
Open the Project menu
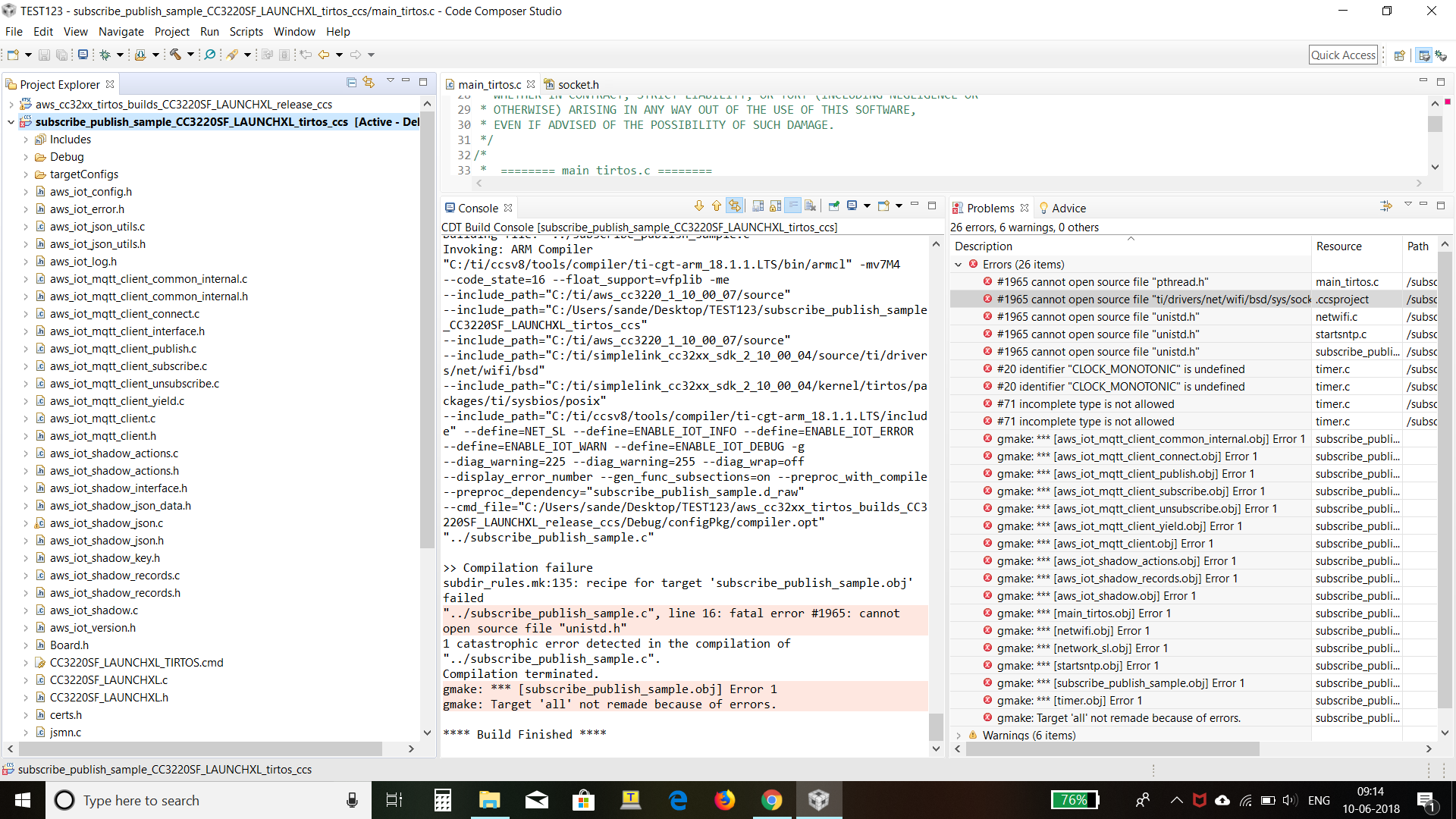tap(171, 32)
